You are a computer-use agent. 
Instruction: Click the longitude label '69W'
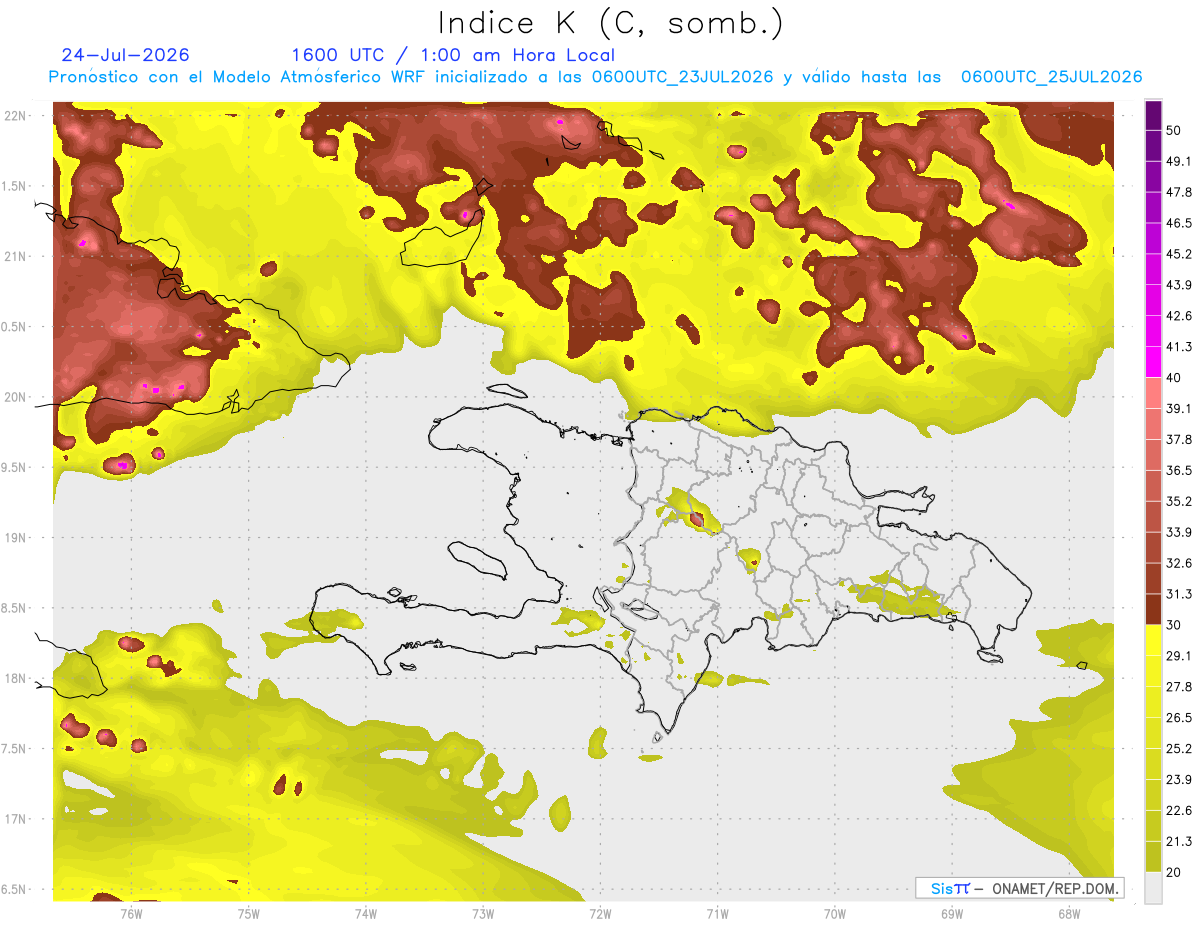(x=952, y=913)
